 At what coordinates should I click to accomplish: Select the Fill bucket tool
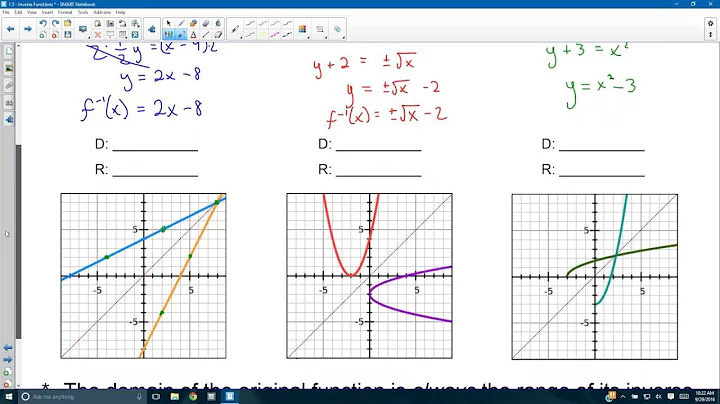click(218, 23)
